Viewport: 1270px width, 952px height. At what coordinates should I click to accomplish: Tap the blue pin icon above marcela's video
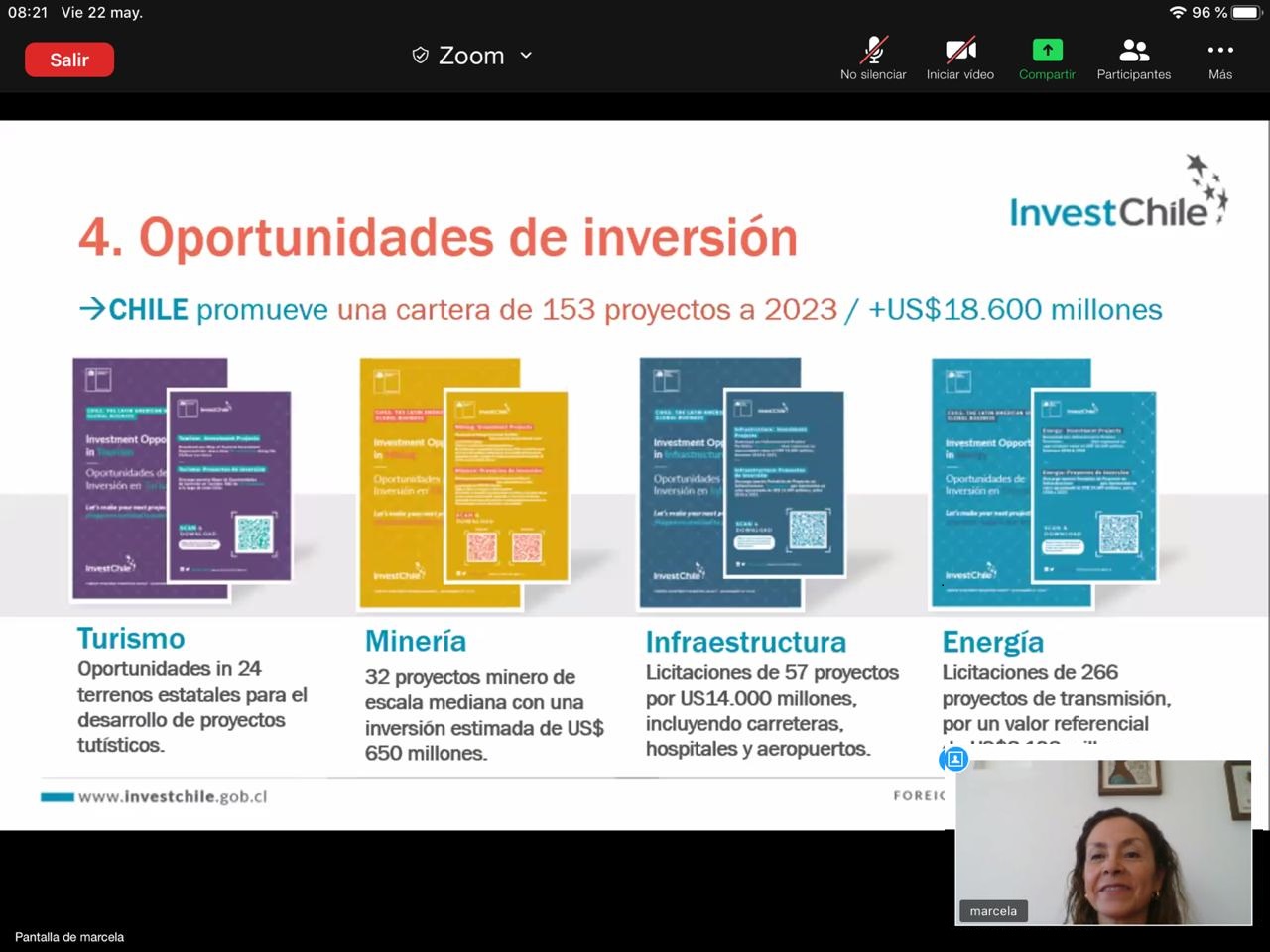[x=954, y=760]
